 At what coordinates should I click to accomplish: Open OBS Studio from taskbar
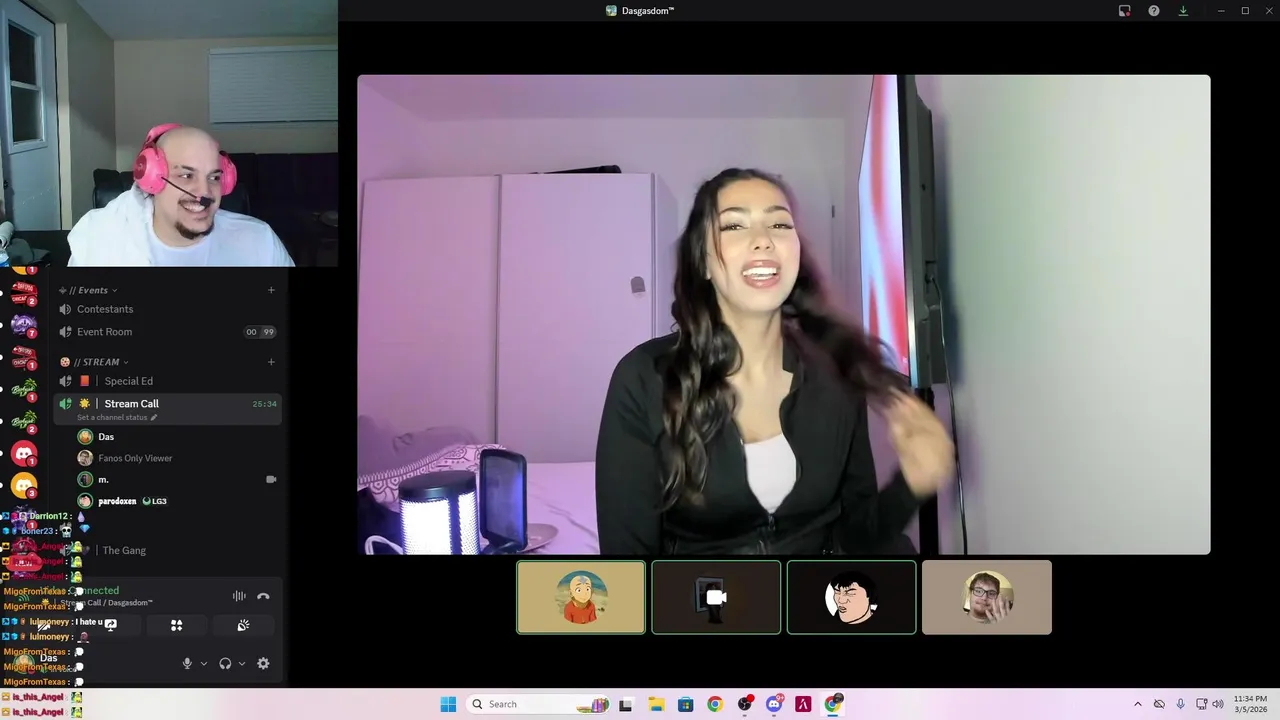click(x=745, y=704)
